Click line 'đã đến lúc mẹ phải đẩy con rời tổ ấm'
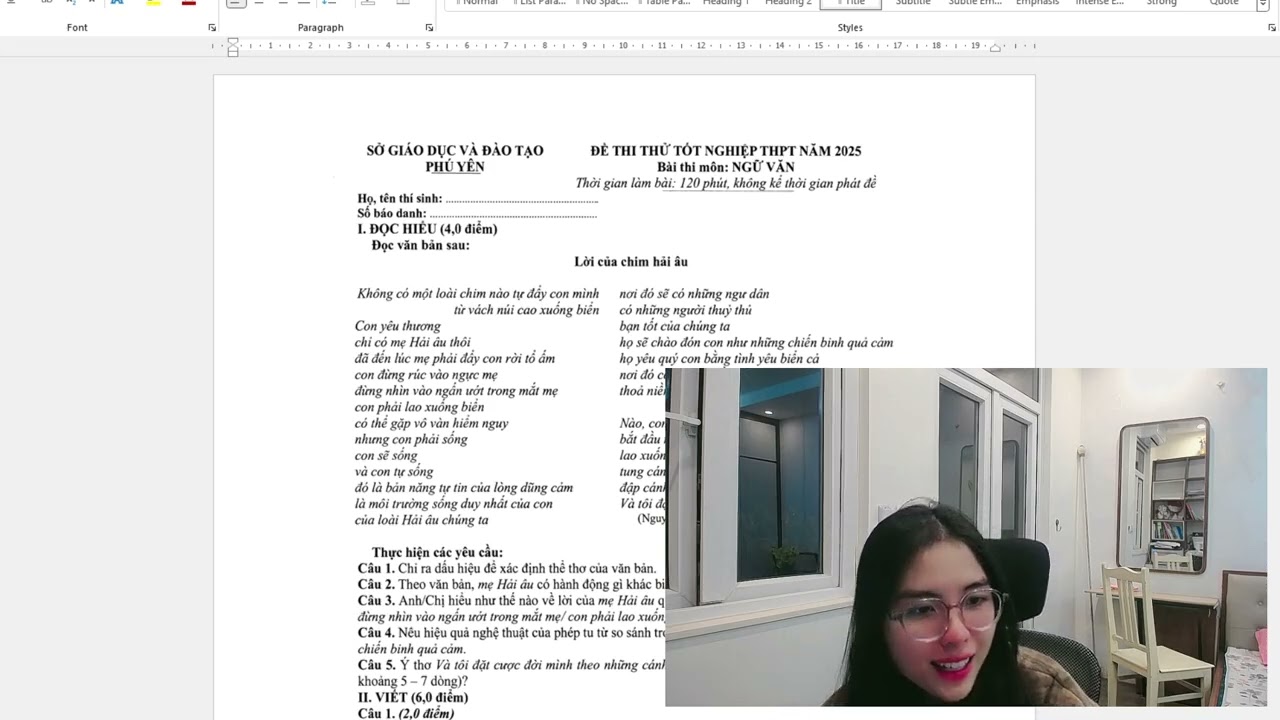The height and width of the screenshot is (720, 1280). tap(455, 358)
